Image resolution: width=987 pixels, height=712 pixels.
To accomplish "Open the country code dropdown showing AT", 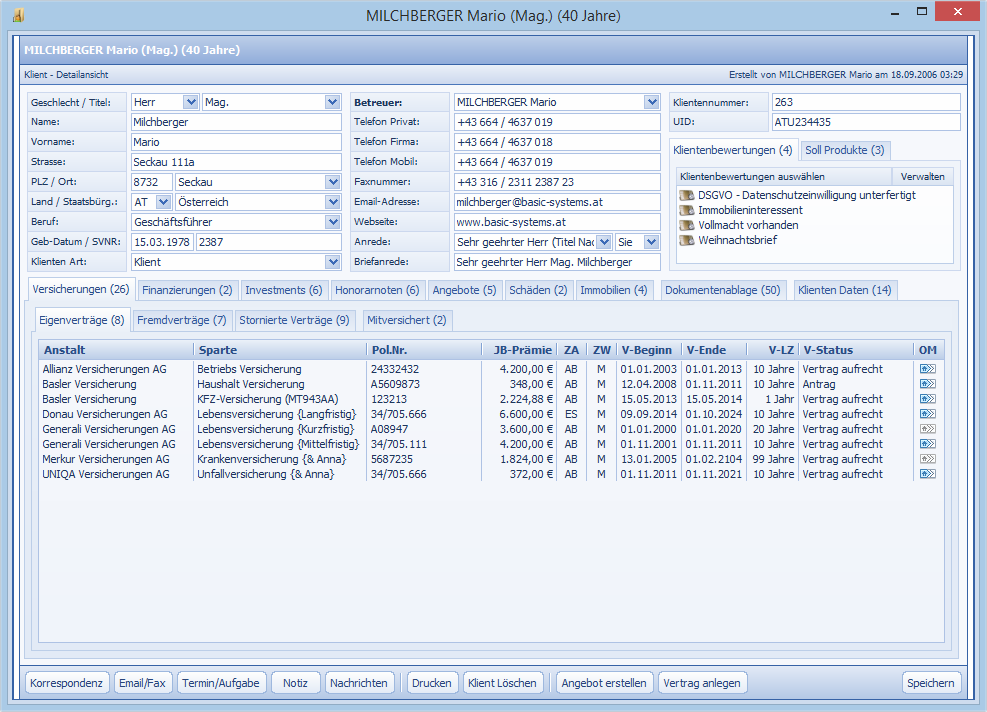I will (163, 202).
